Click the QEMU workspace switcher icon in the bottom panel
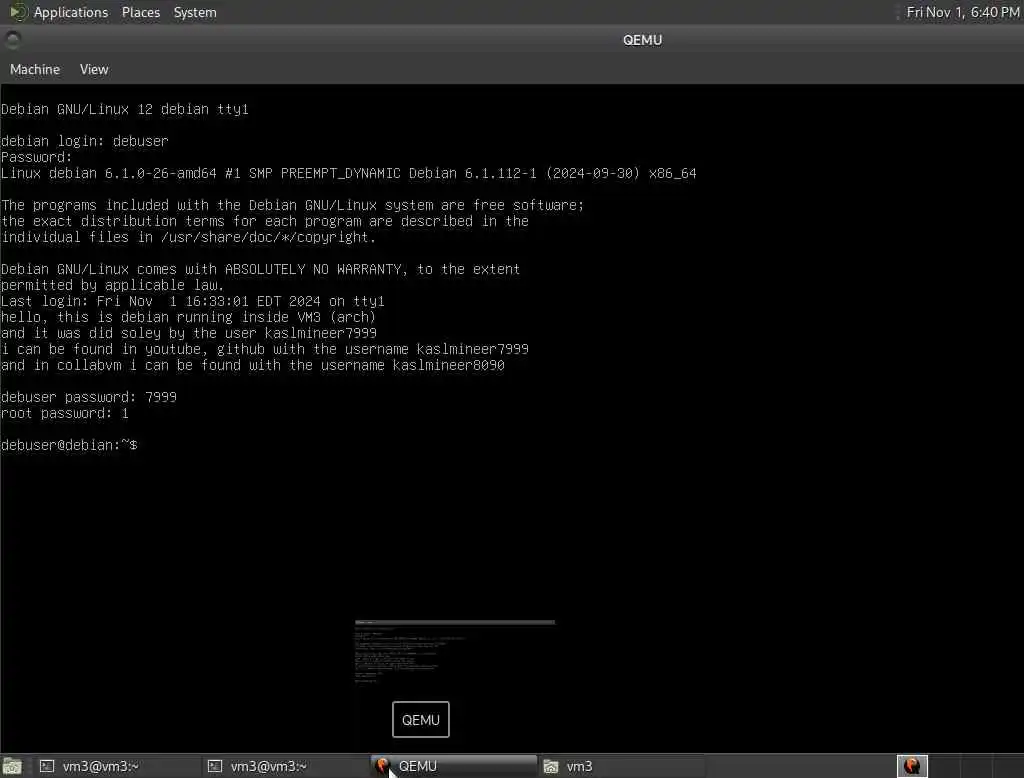This screenshot has height=778, width=1024. 912,766
